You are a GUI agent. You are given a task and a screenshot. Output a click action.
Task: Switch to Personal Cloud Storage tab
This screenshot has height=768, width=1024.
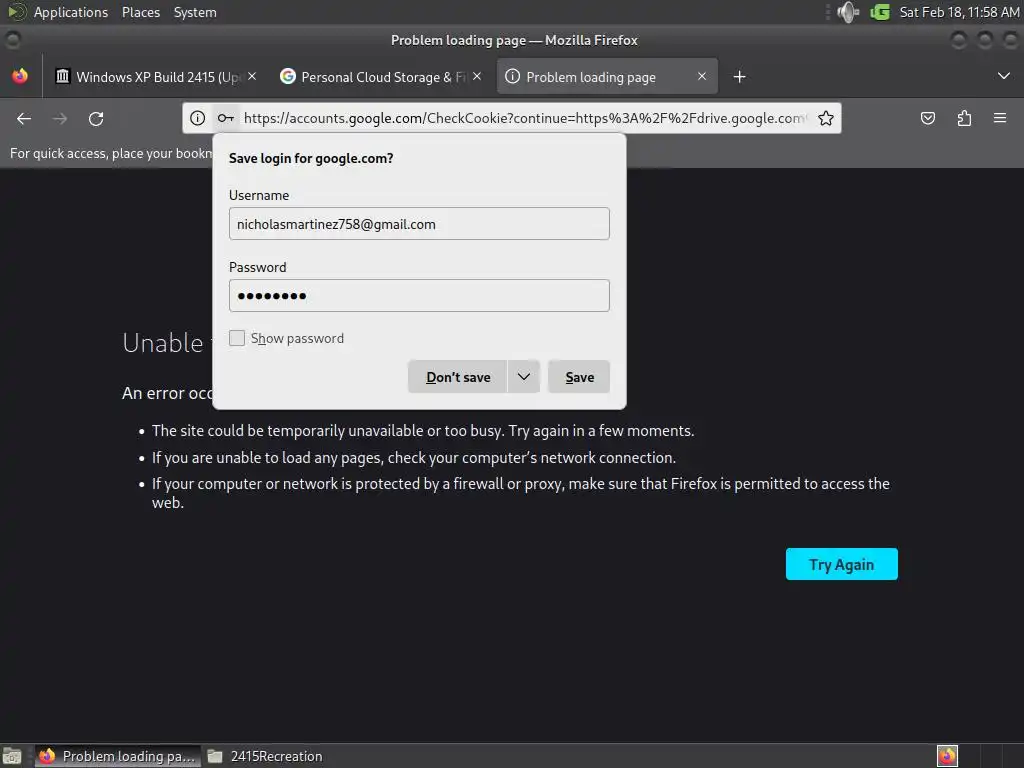click(381, 76)
